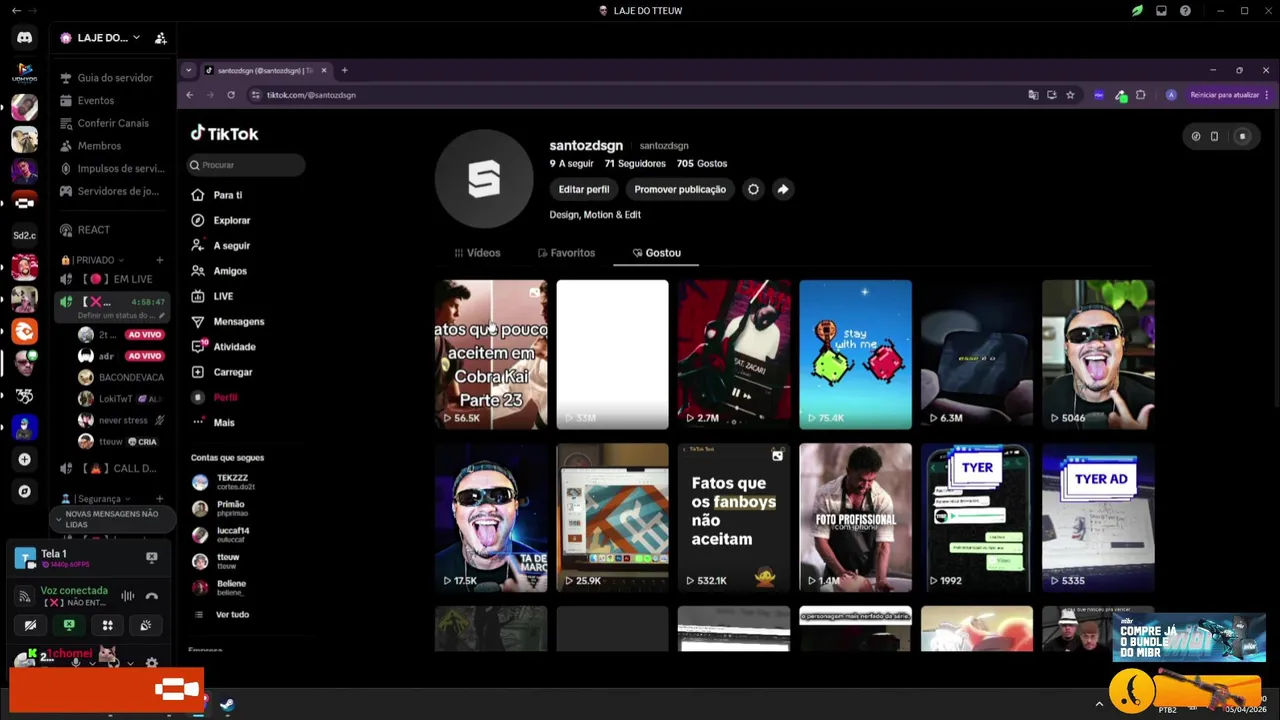Screen dimensions: 1280x720
Task: Open browser three-dot menu
Action: (1266, 95)
